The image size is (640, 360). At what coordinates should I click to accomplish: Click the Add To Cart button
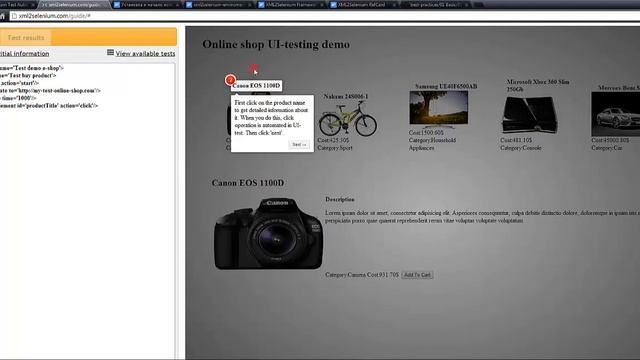click(x=417, y=275)
